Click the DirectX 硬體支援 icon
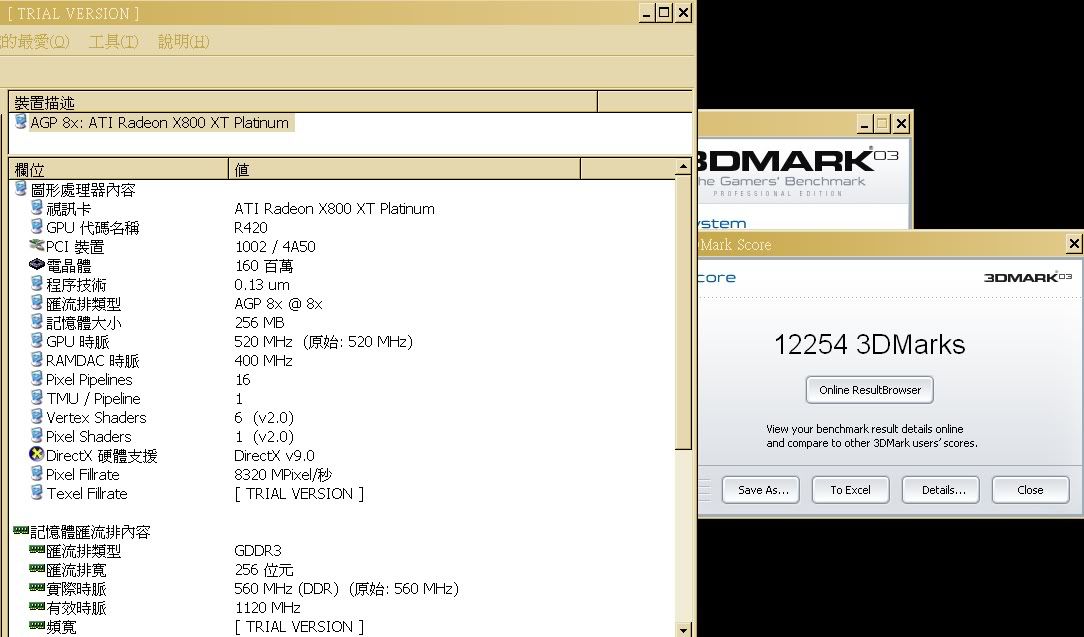1084x637 pixels. click(37, 454)
